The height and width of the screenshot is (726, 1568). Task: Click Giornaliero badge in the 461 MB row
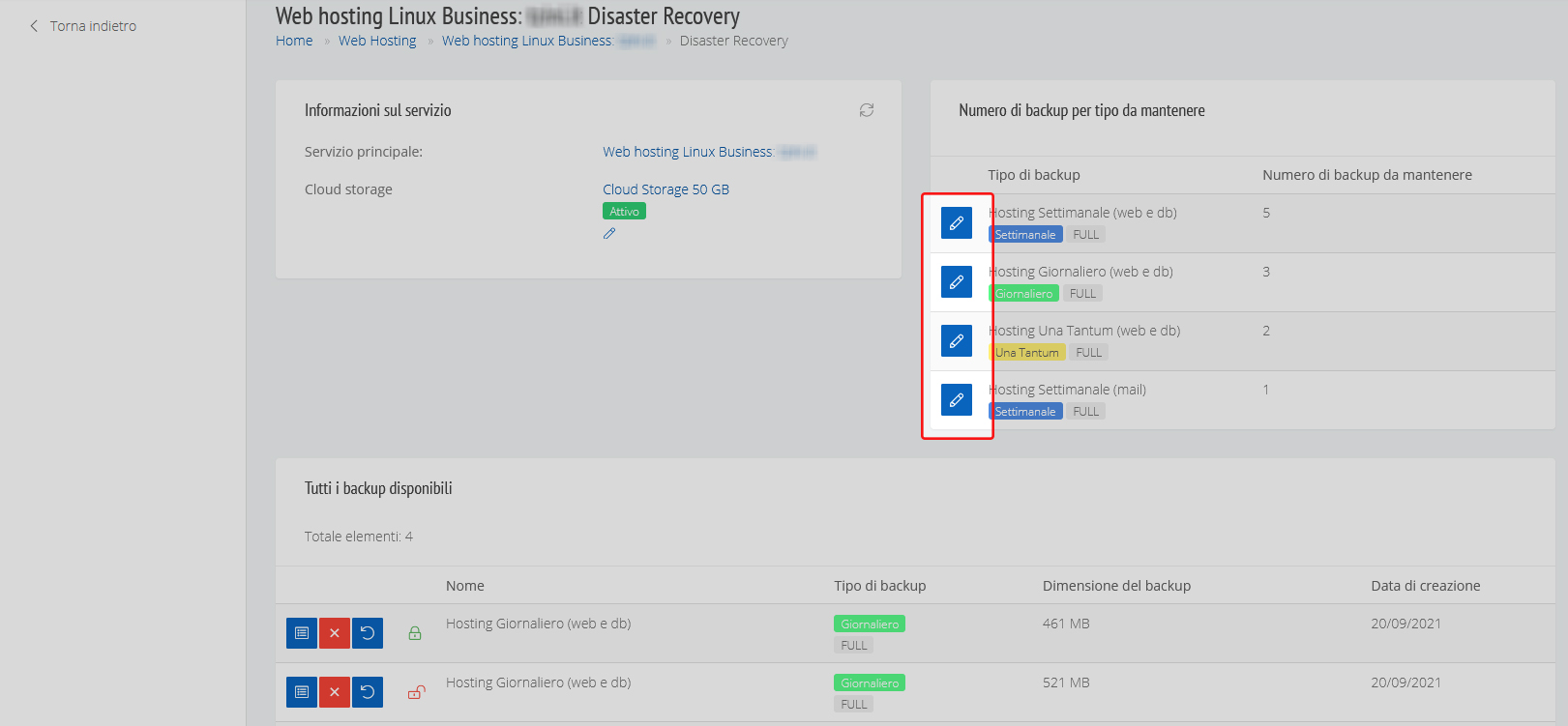(x=870, y=624)
